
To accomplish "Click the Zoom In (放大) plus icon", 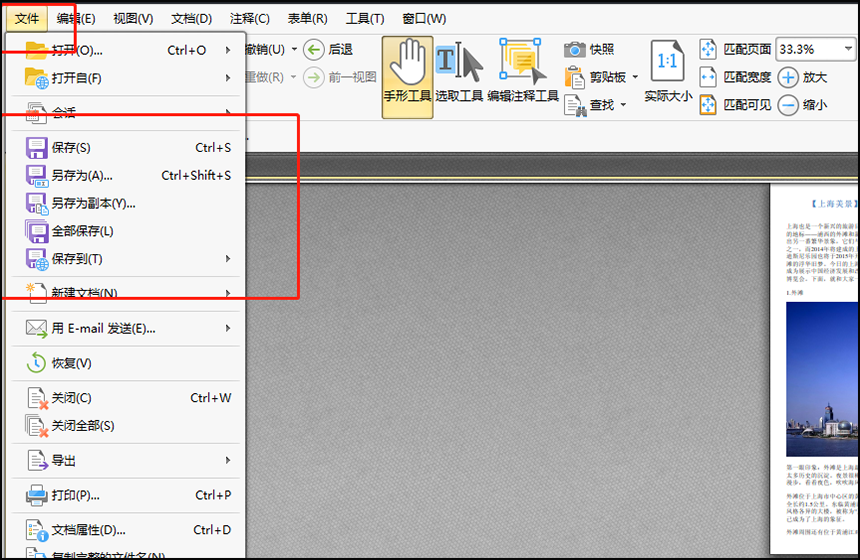I will (789, 77).
